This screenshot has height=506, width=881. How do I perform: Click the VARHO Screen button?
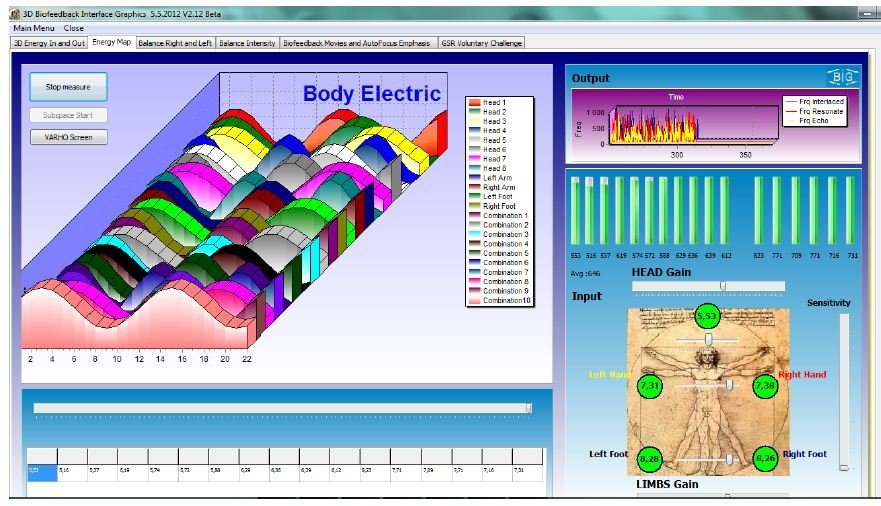click(68, 137)
